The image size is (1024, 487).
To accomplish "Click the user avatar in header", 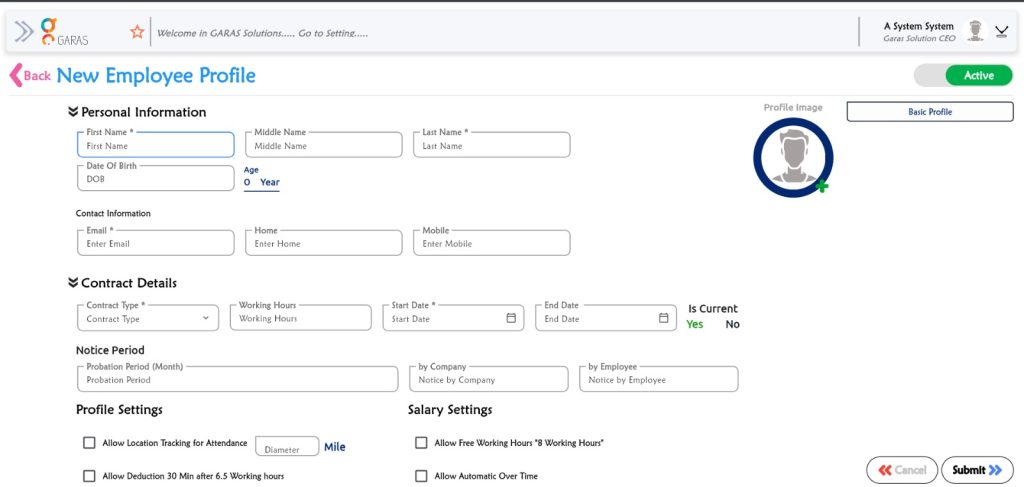I will (975, 31).
